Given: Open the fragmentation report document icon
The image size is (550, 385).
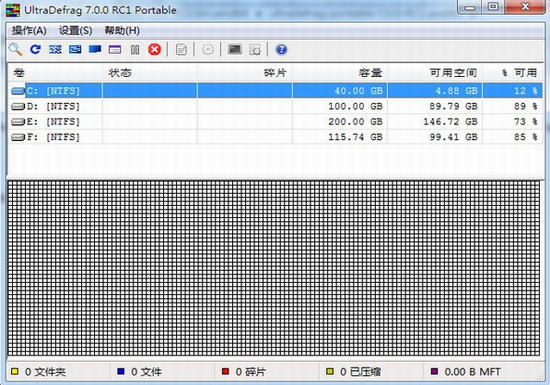Looking at the screenshot, I should [181, 49].
